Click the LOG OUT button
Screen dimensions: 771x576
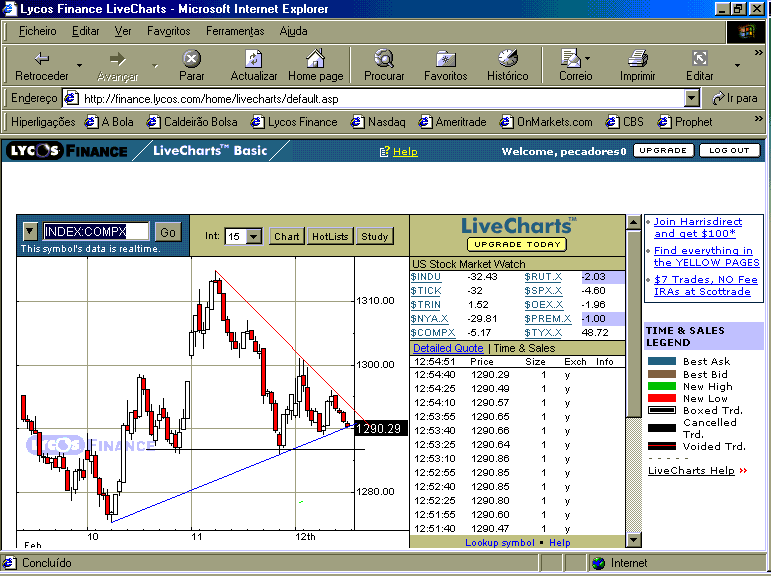729,151
